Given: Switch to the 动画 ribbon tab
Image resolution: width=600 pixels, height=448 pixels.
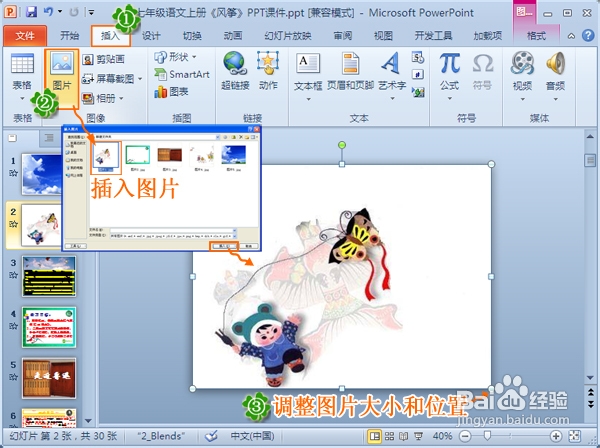Looking at the screenshot, I should (x=233, y=36).
